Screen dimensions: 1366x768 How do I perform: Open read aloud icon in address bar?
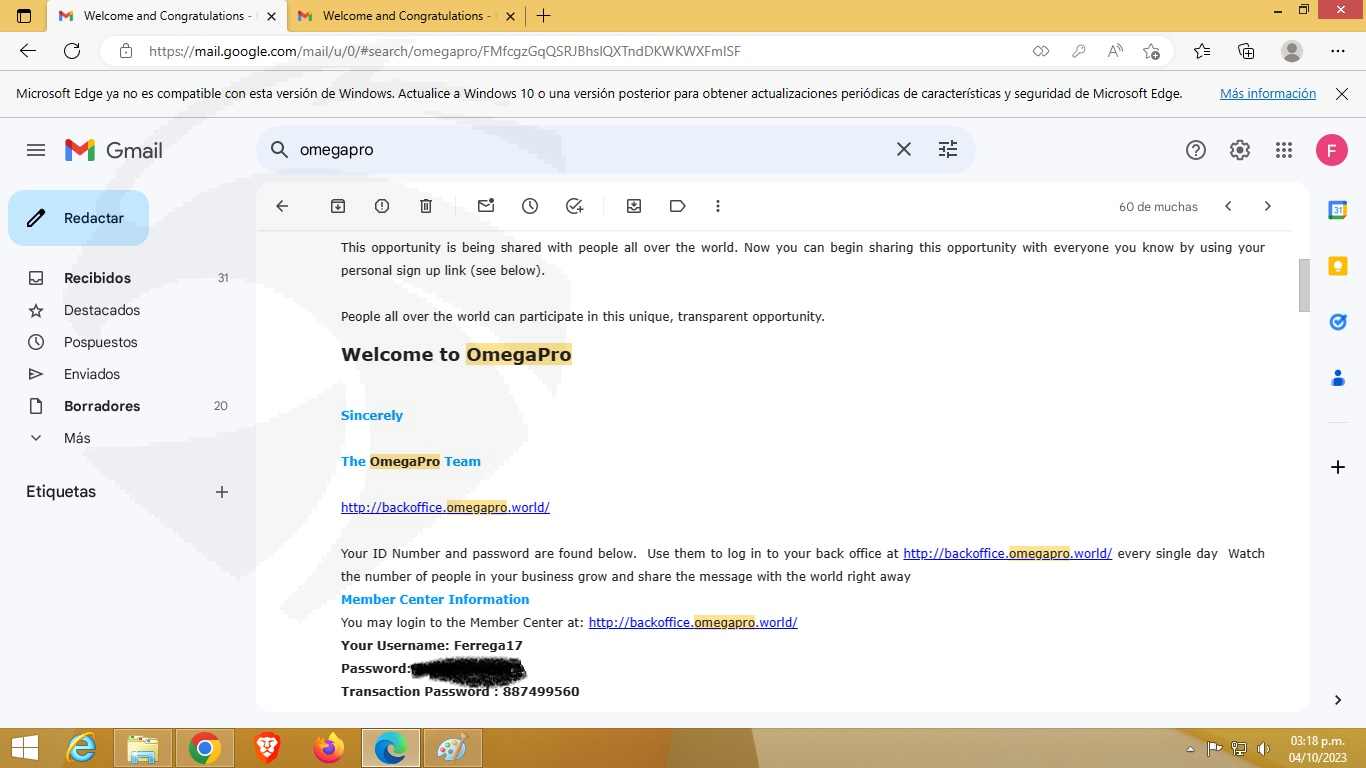pyautogui.click(x=1115, y=51)
